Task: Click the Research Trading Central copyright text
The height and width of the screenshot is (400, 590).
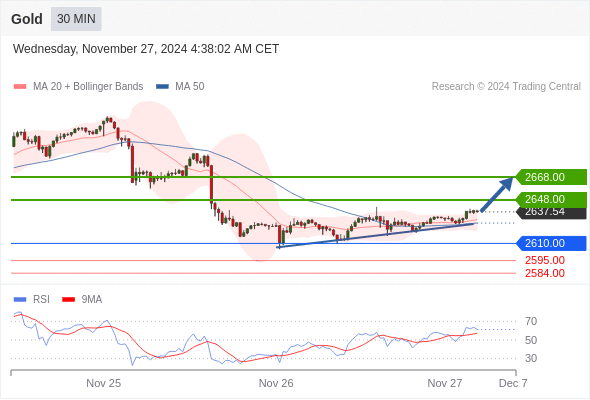Action: 506,87
